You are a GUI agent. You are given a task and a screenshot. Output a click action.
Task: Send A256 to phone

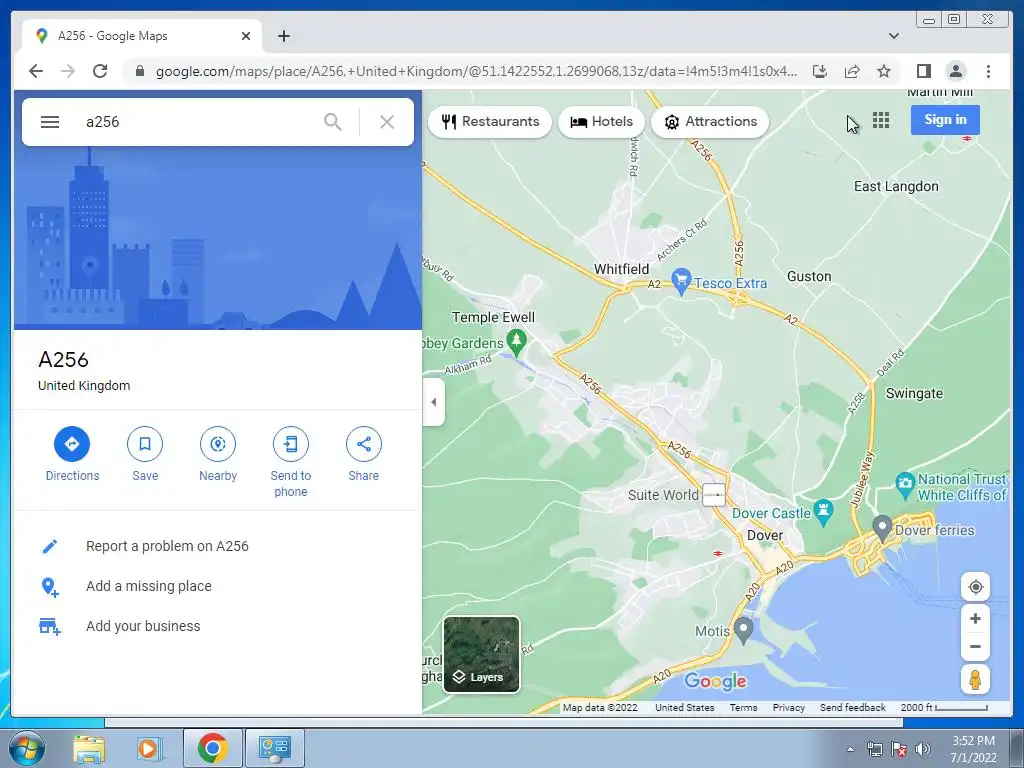[x=291, y=462]
